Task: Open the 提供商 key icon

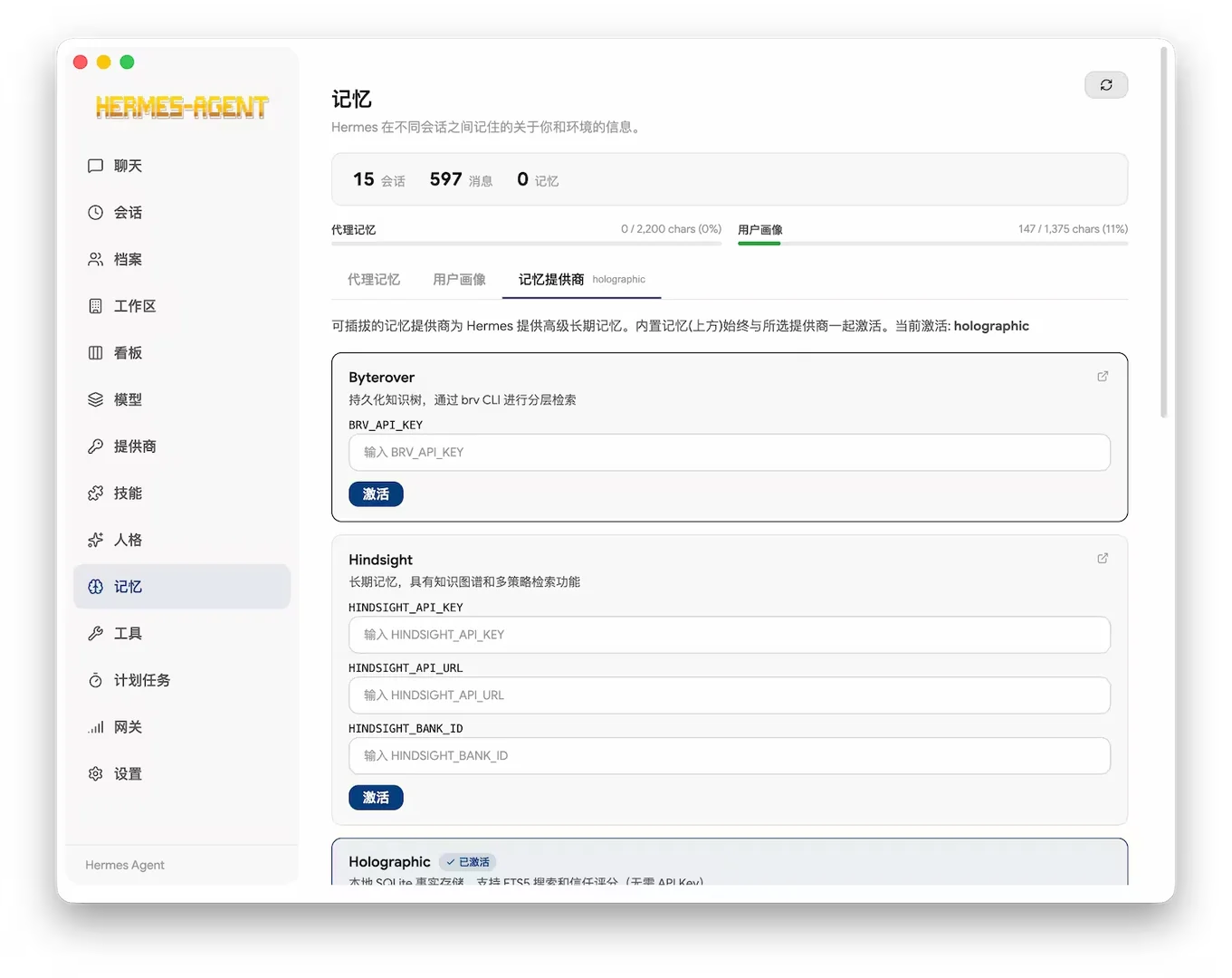Action: [95, 446]
